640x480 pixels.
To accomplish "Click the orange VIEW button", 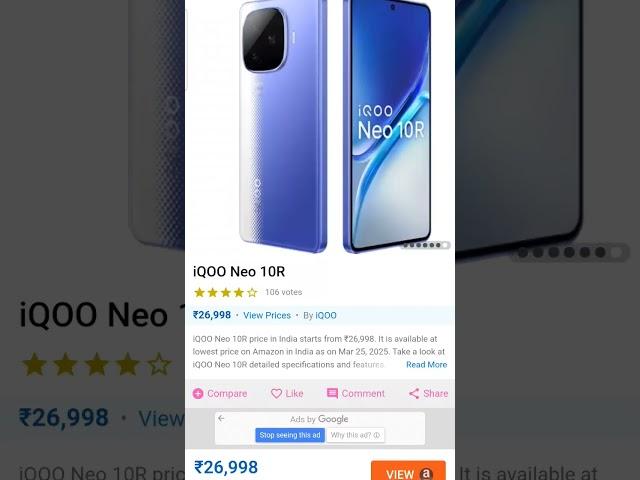I will [408, 471].
